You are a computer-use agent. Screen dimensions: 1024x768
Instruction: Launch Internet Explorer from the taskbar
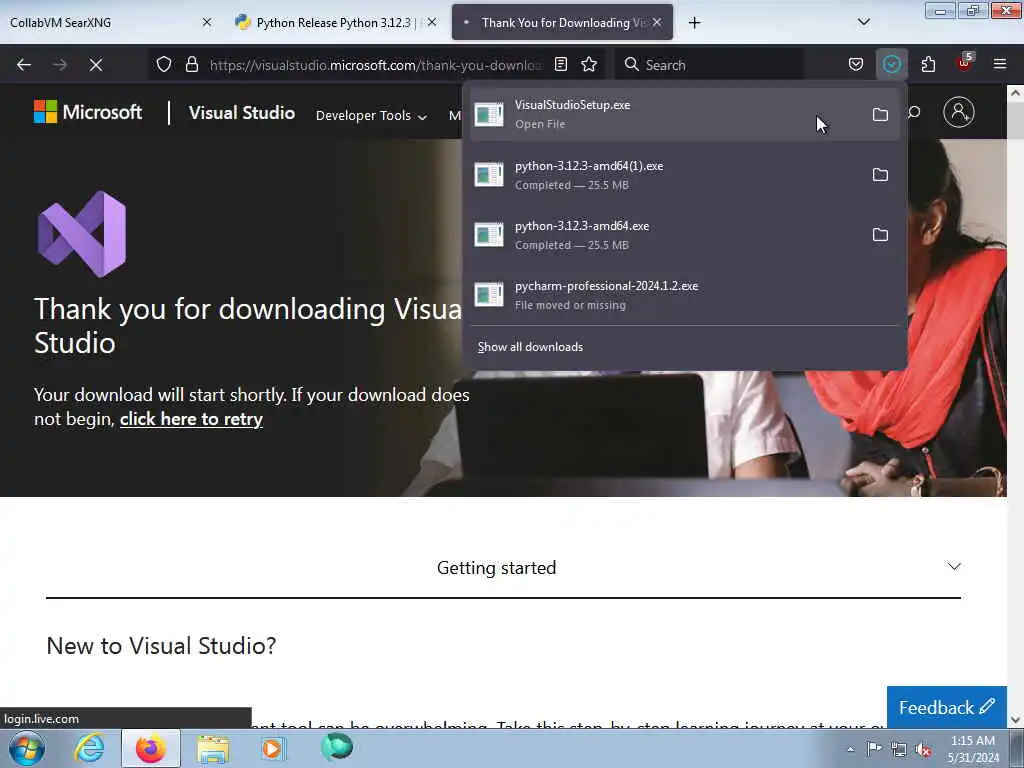click(89, 748)
